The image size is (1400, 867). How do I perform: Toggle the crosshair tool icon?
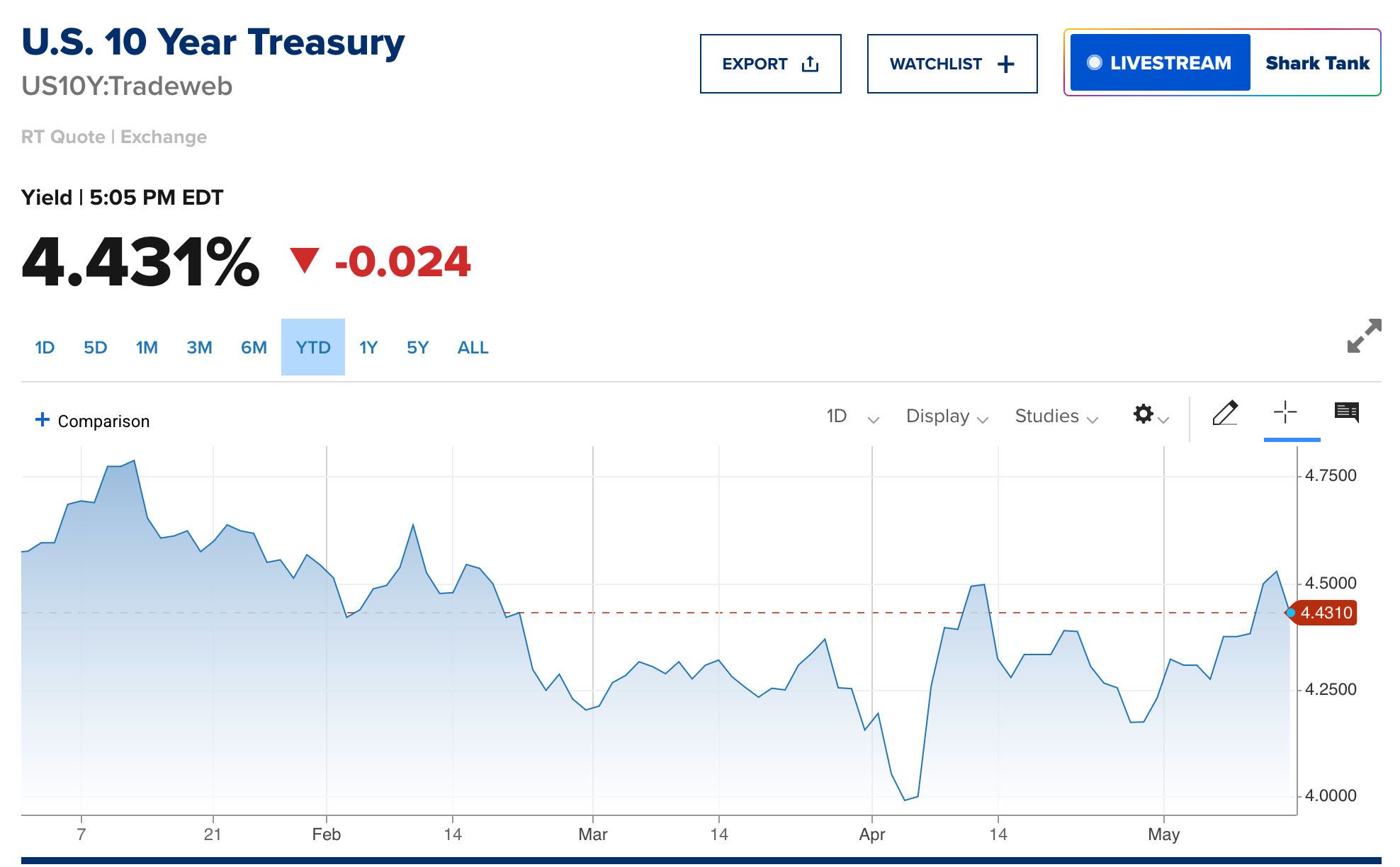pyautogui.click(x=1285, y=412)
